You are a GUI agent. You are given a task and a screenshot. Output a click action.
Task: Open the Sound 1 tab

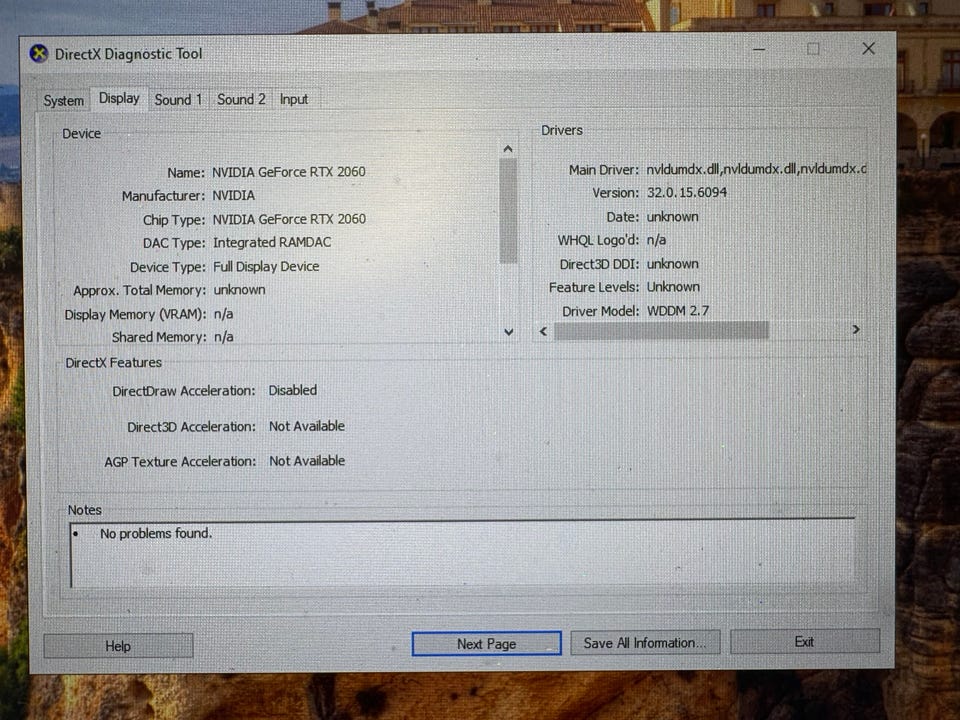coord(178,99)
